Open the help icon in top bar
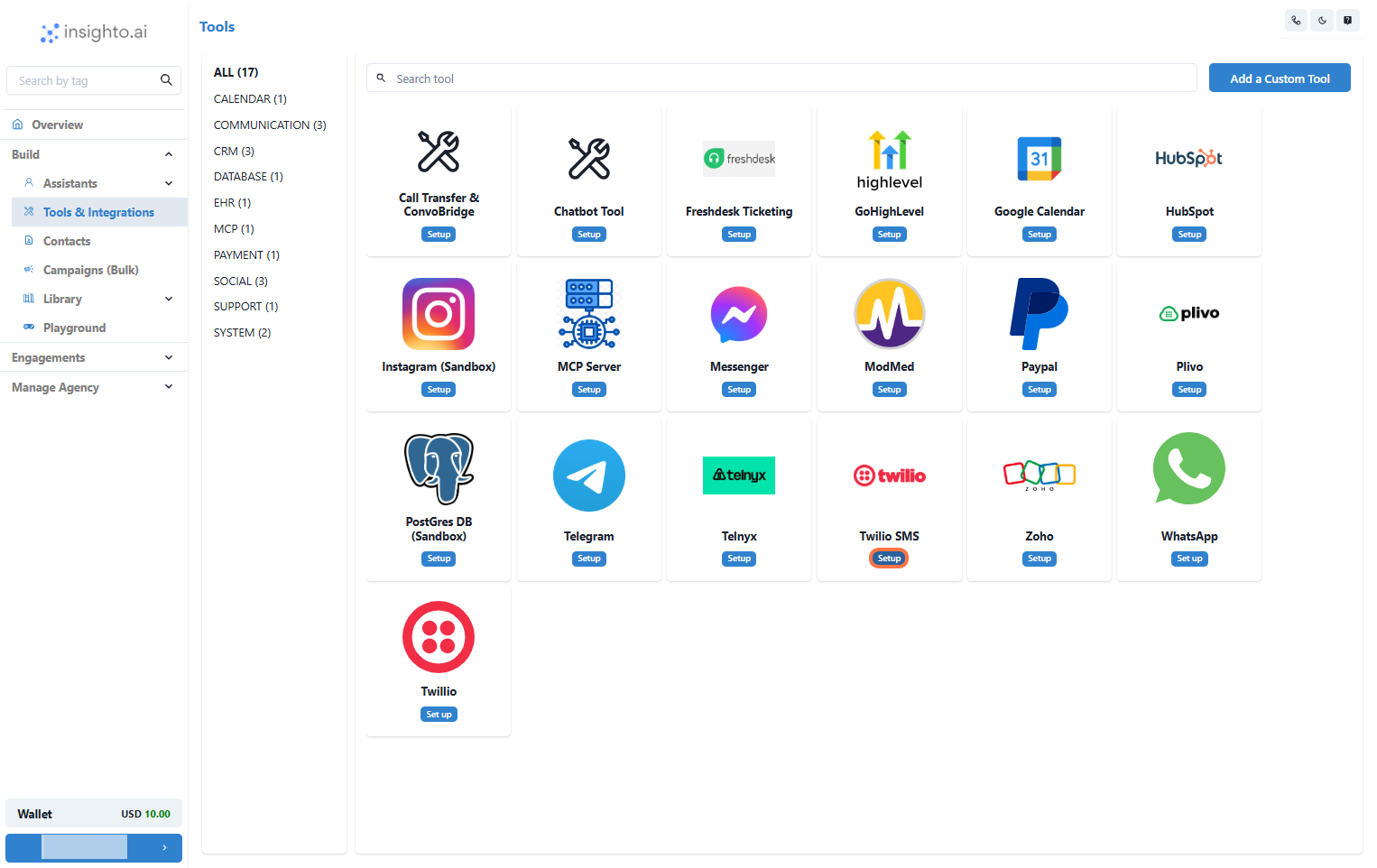The width and height of the screenshot is (1377, 868). [x=1347, y=20]
